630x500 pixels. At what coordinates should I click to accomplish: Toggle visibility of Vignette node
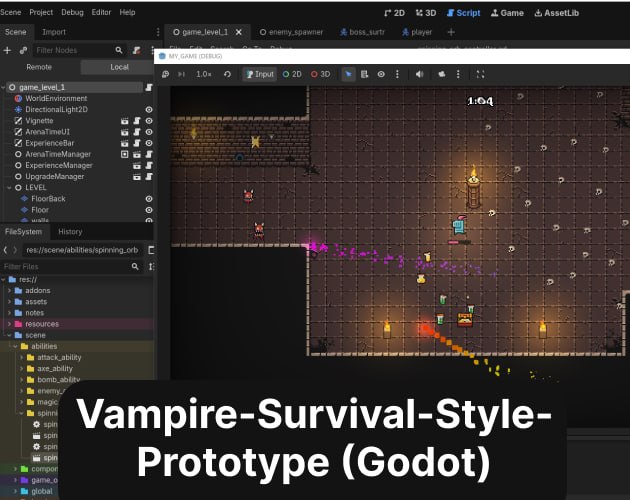pyautogui.click(x=149, y=121)
